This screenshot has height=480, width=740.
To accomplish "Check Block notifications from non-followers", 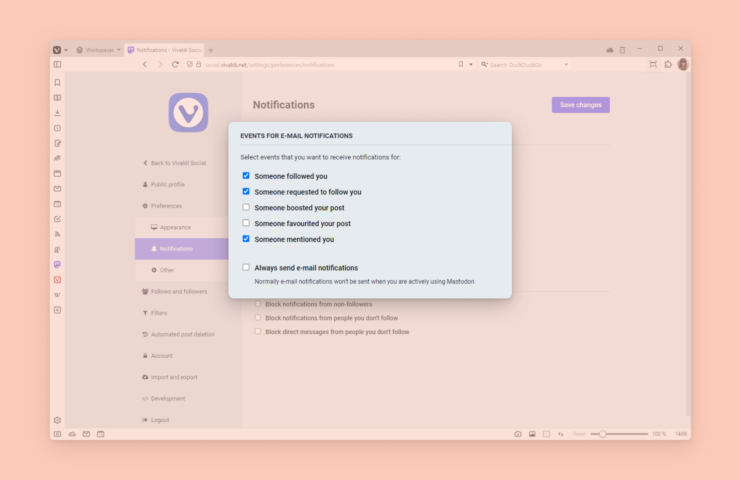I will click(x=258, y=304).
